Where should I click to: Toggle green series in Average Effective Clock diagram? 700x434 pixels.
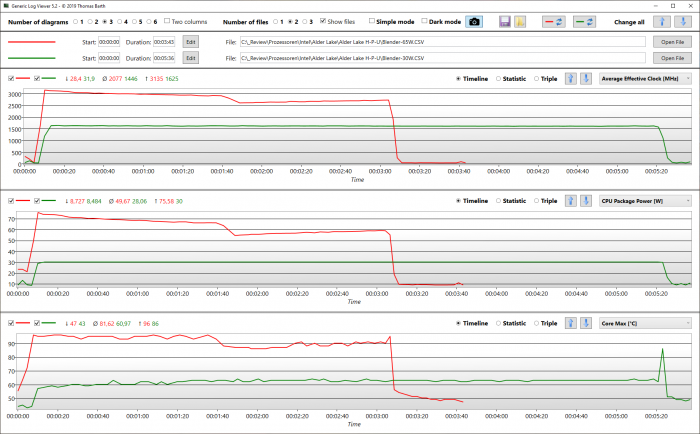[37, 79]
